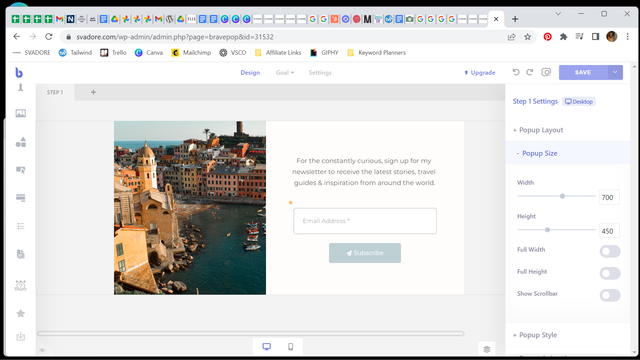Open the Settings tab
Viewport: 640px width, 360px height.
(320, 72)
